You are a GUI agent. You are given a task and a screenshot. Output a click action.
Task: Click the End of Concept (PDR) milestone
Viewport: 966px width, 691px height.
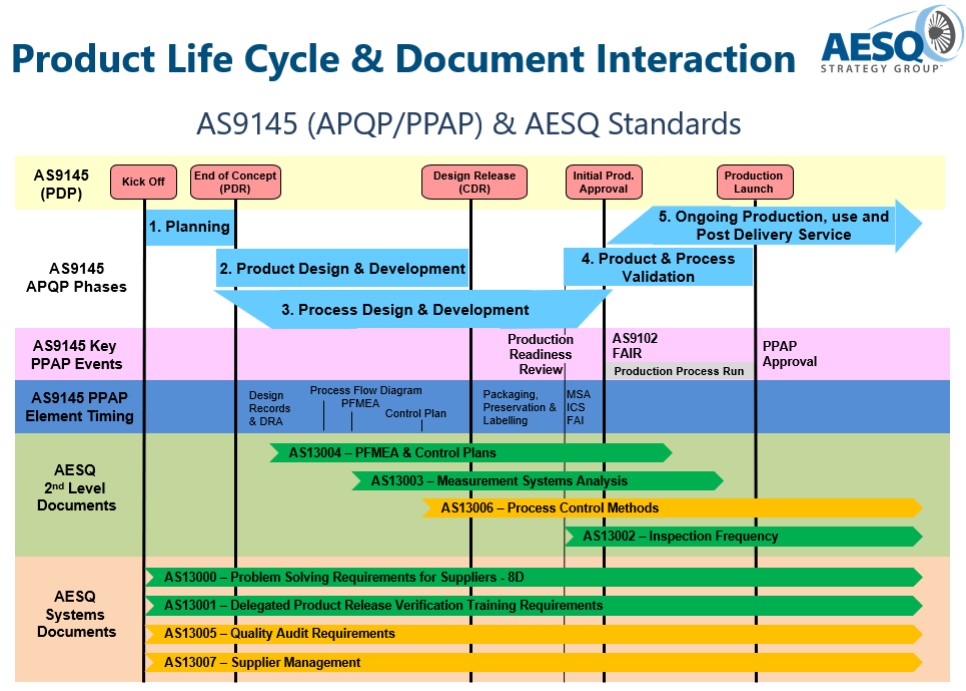(x=235, y=182)
